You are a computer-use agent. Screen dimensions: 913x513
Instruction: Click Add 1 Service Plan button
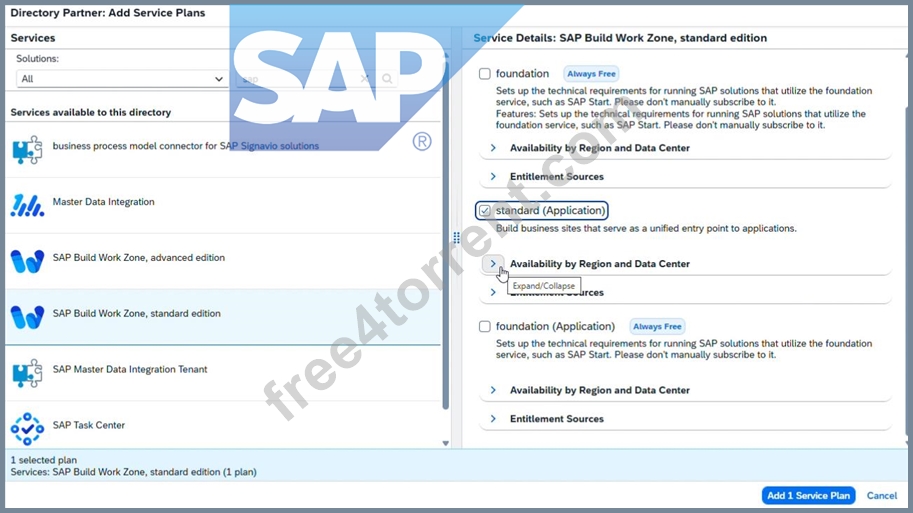(x=808, y=496)
